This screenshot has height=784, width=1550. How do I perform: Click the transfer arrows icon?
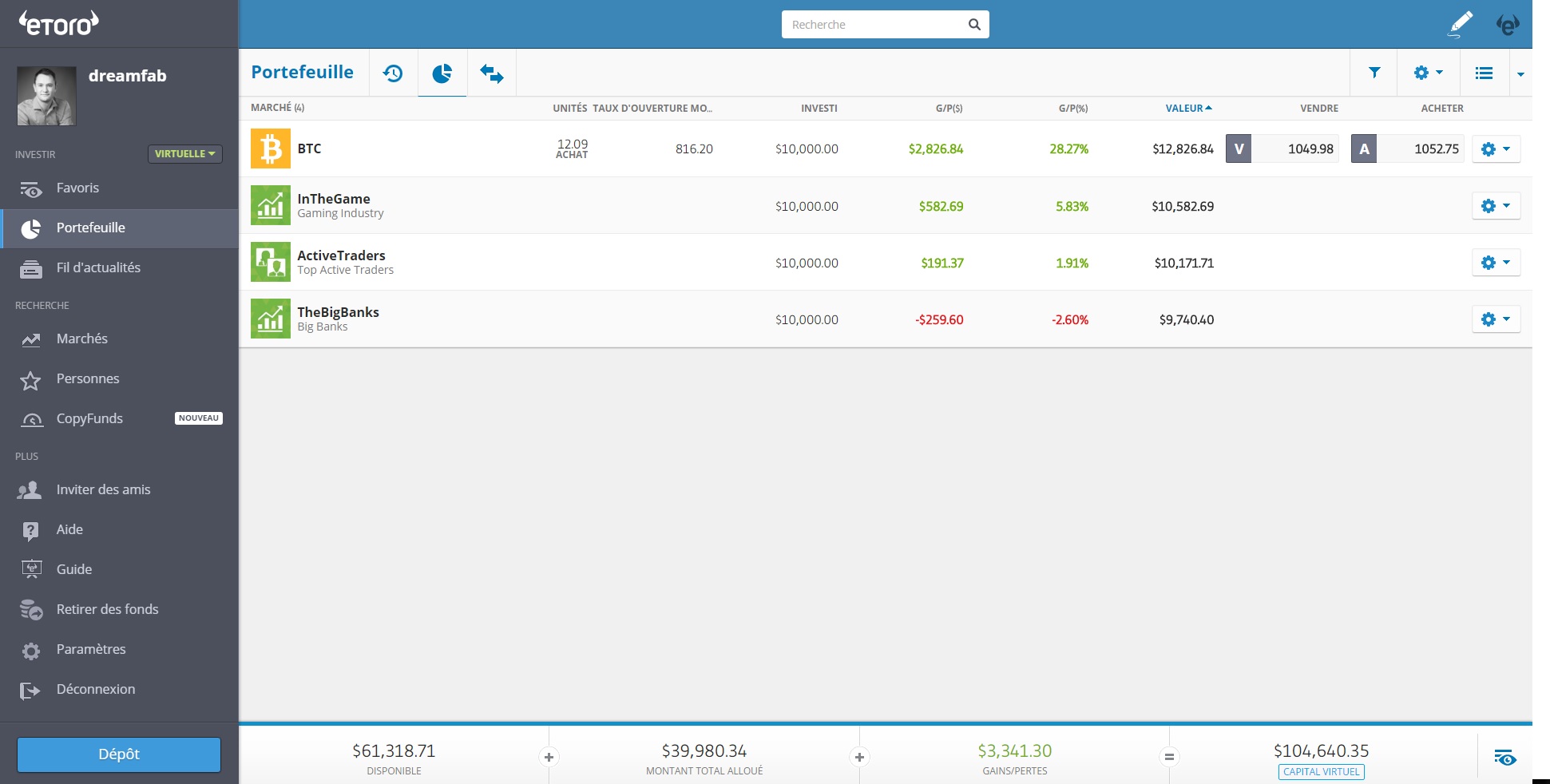point(491,73)
